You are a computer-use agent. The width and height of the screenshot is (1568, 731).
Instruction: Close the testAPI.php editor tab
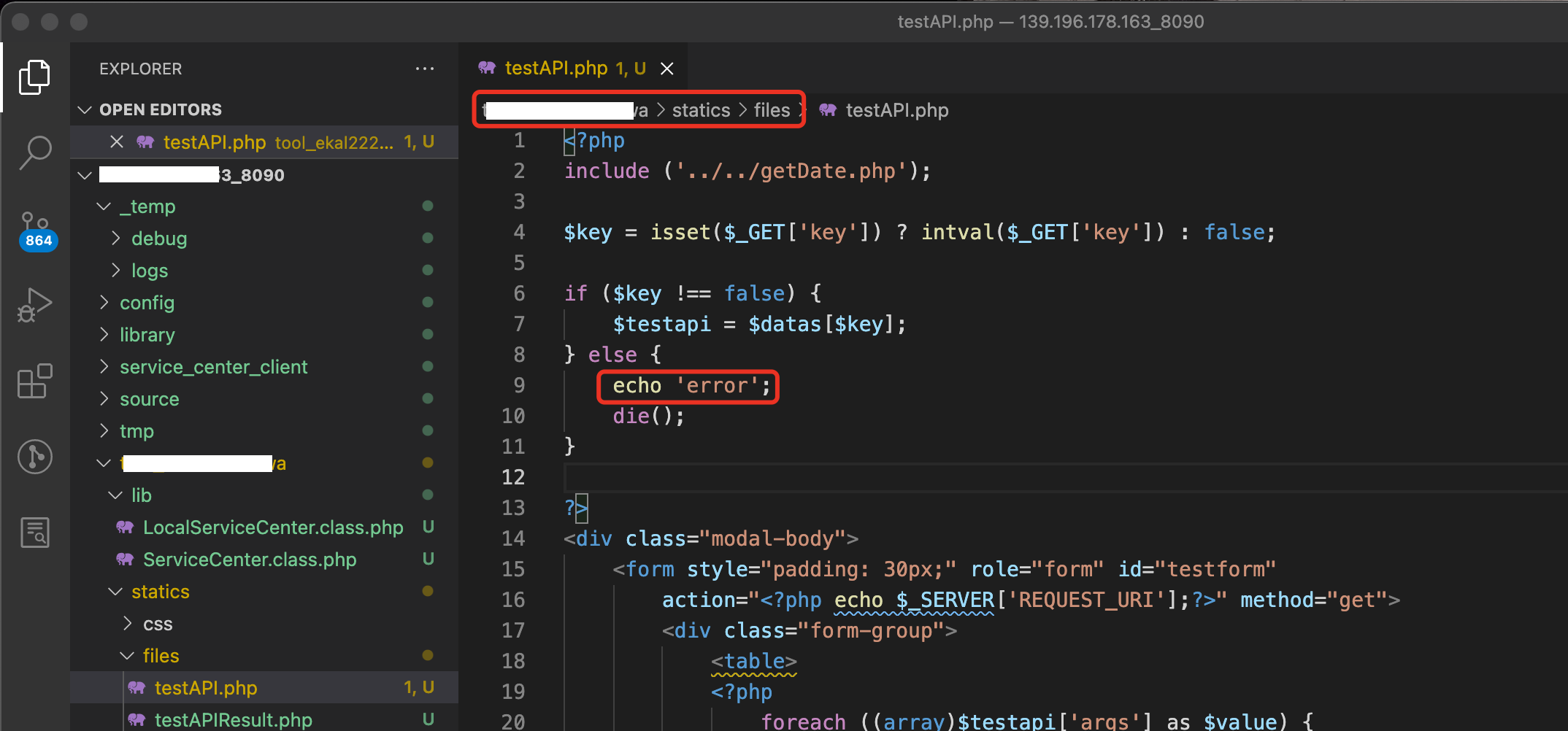click(x=666, y=69)
